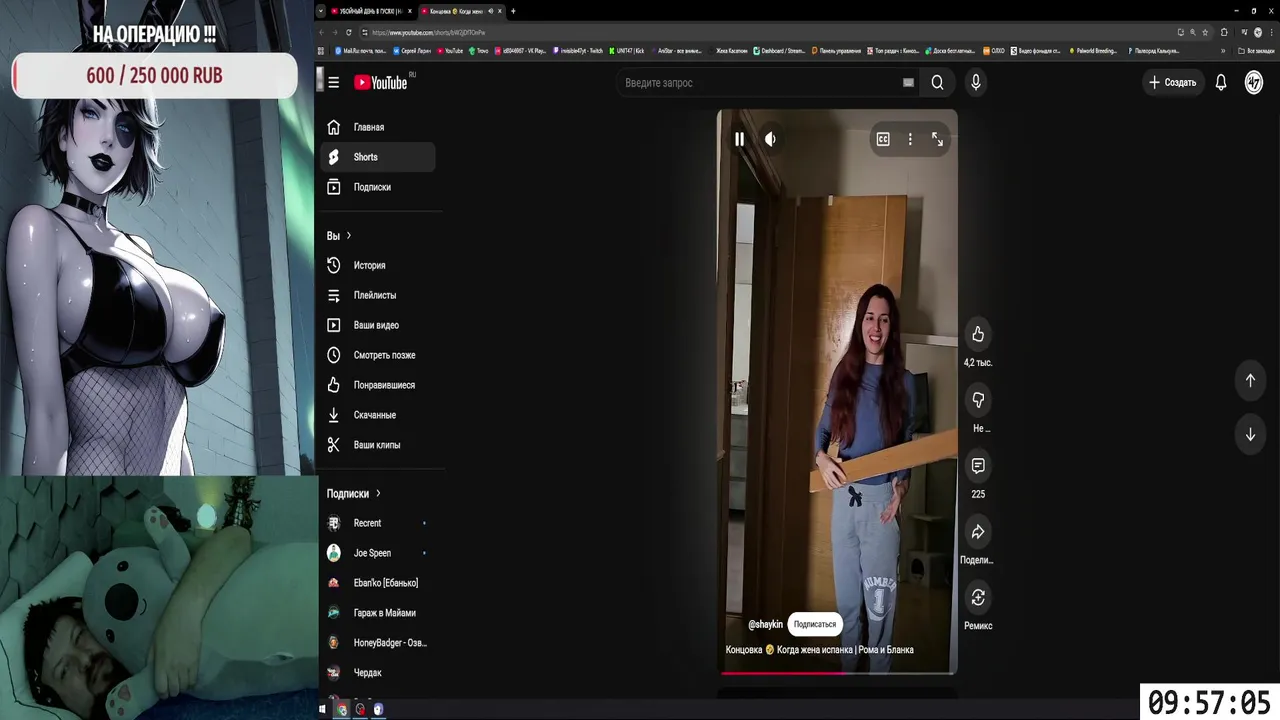Open the EbanKo [Ебанько] channel
1280x720 pixels.
(380, 583)
